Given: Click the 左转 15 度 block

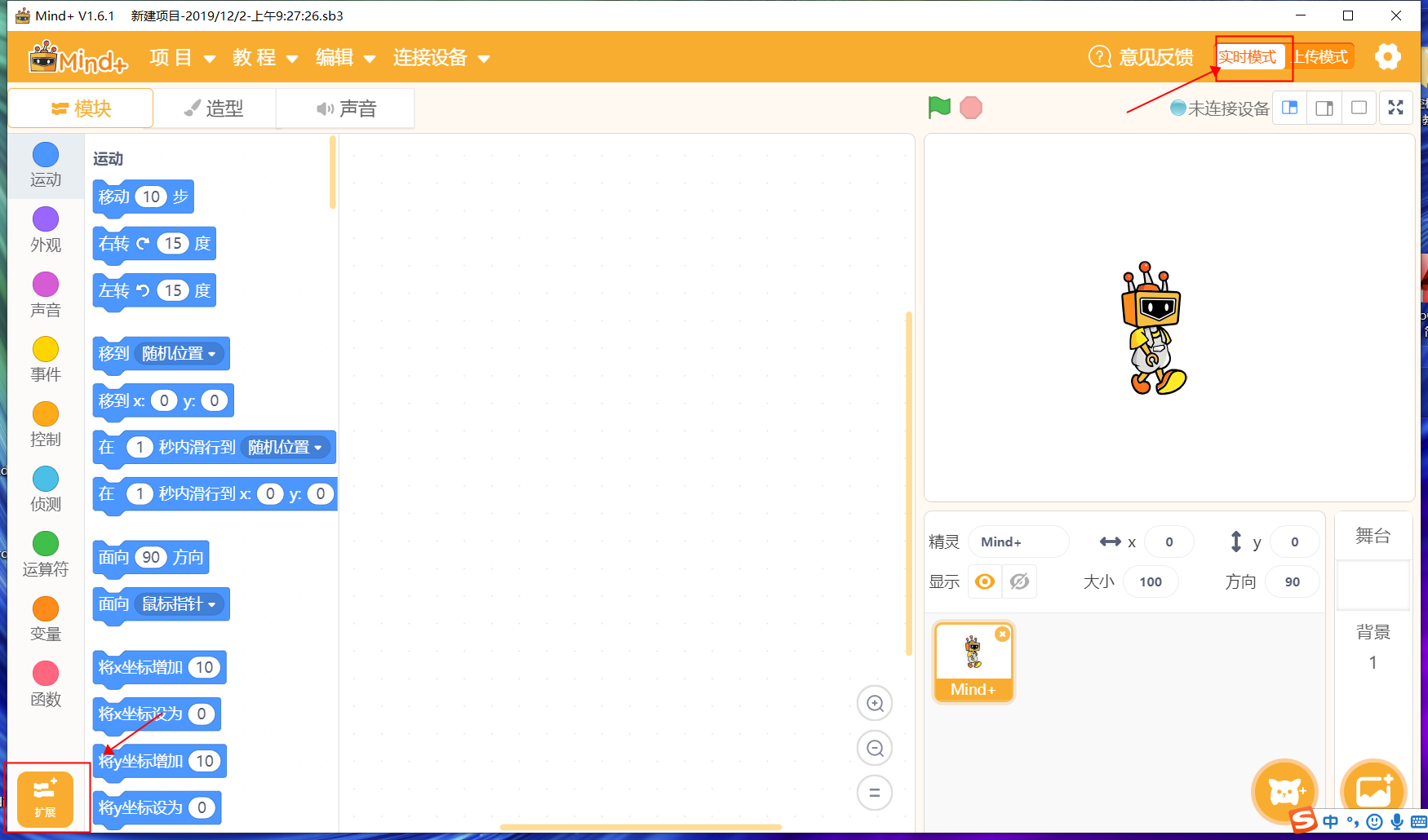Looking at the screenshot, I should point(154,291).
